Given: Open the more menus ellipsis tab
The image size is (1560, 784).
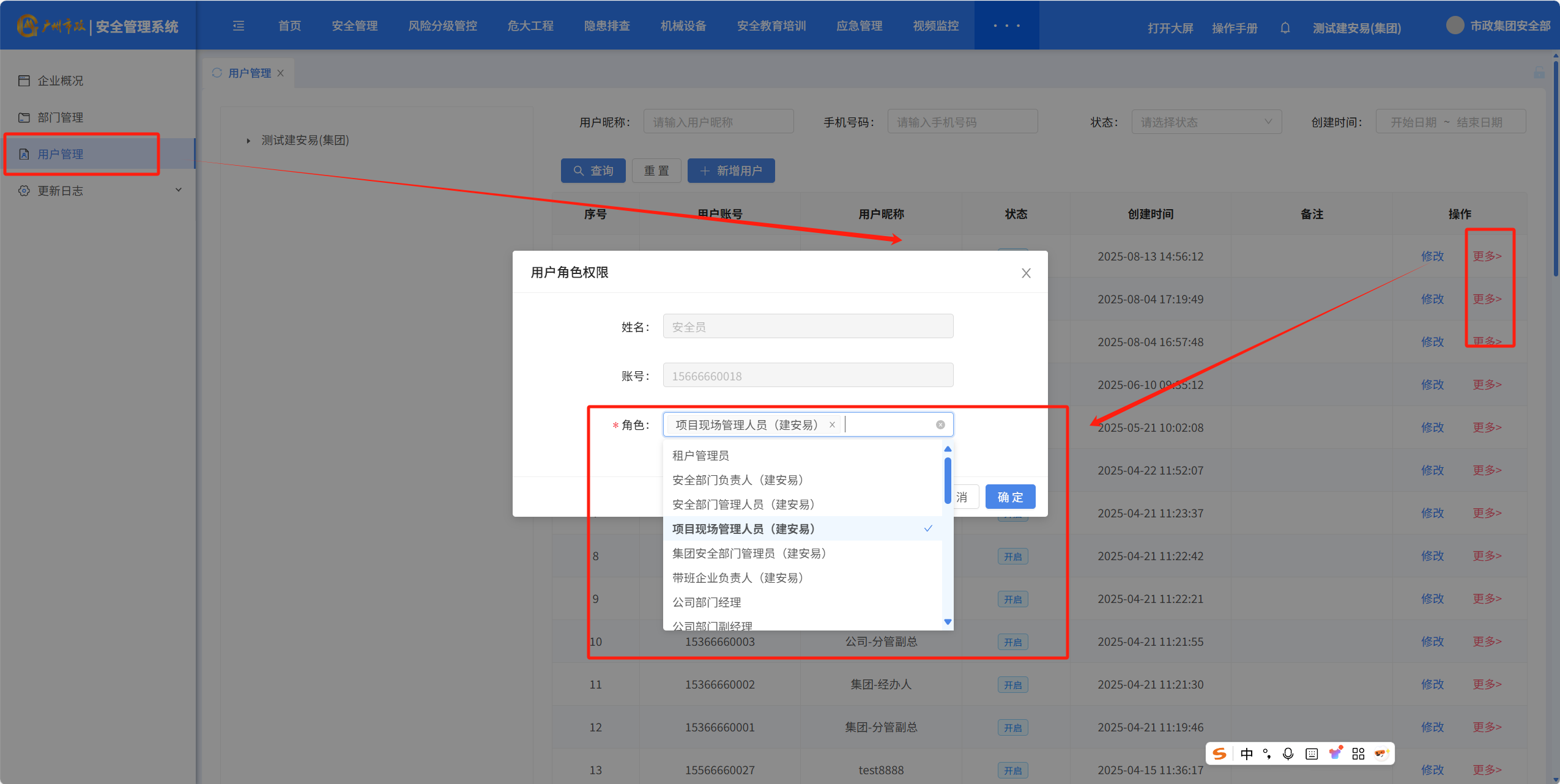Looking at the screenshot, I should (1006, 26).
